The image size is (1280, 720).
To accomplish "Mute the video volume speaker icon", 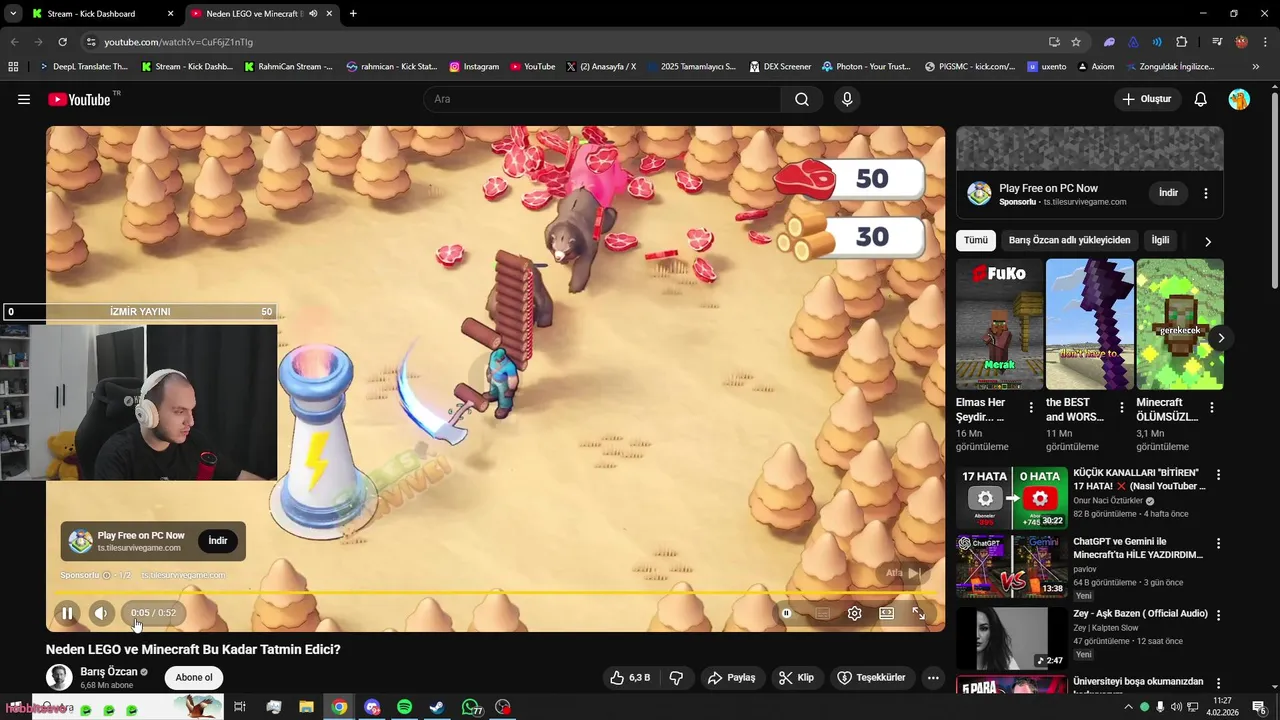I will (101, 613).
